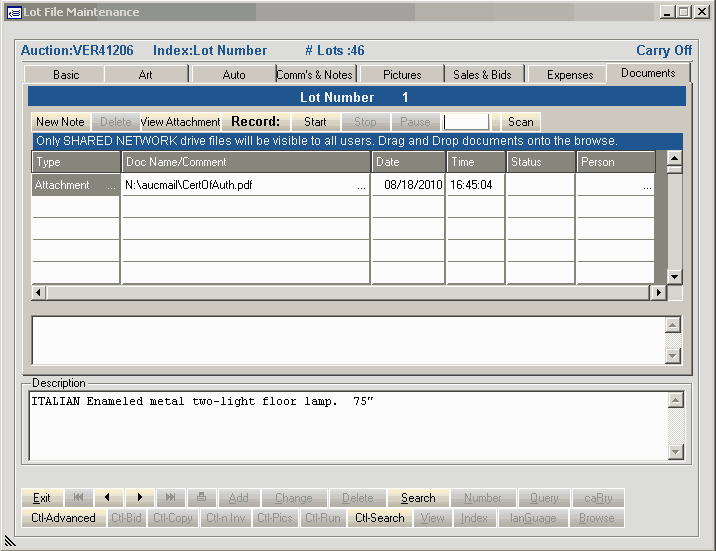This screenshot has width=716, height=551.
Task: Go to the previous lot record arrow
Action: 107,498
